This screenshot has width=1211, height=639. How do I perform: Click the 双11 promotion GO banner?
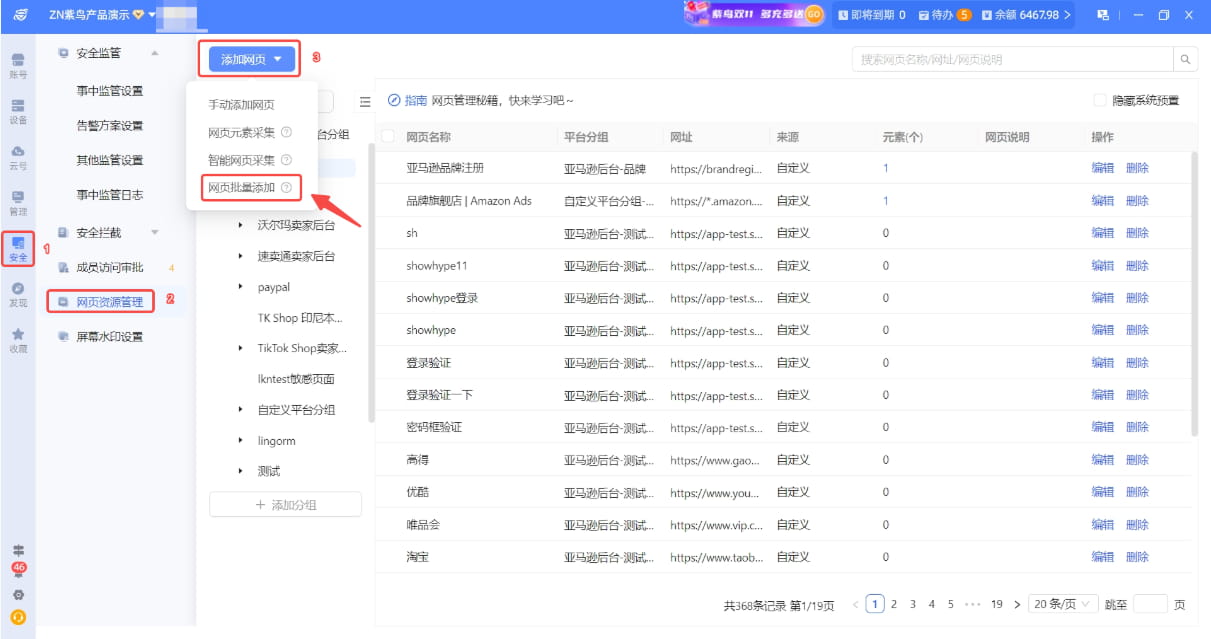(x=753, y=14)
